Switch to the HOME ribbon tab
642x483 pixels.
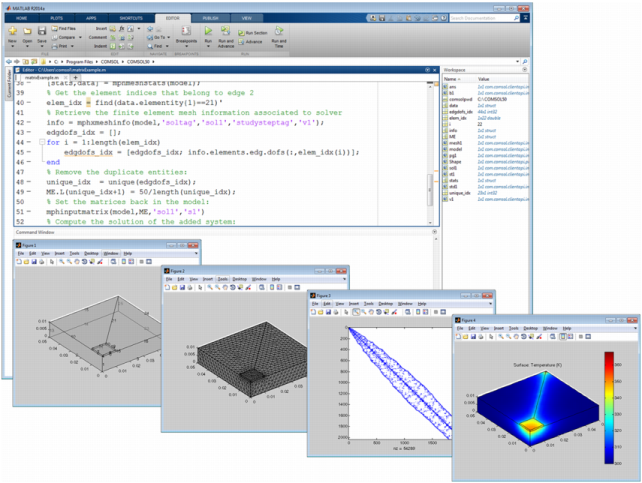pyautogui.click(x=22, y=18)
